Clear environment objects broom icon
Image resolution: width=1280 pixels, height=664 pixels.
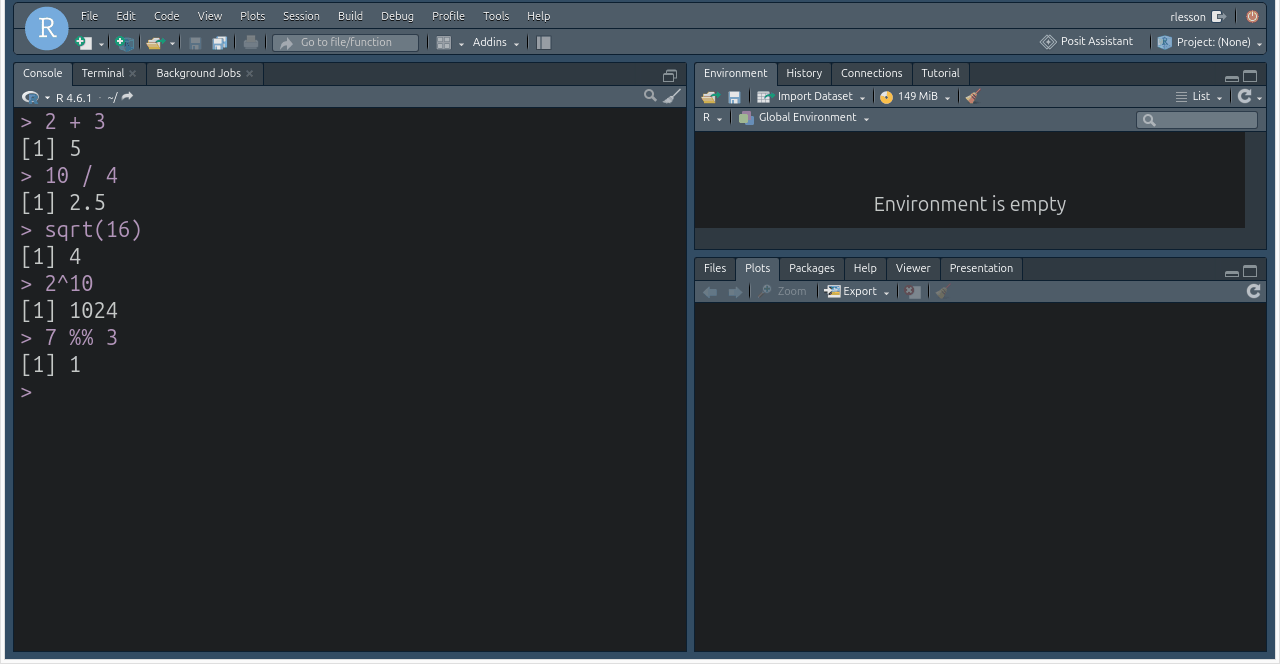coord(973,97)
